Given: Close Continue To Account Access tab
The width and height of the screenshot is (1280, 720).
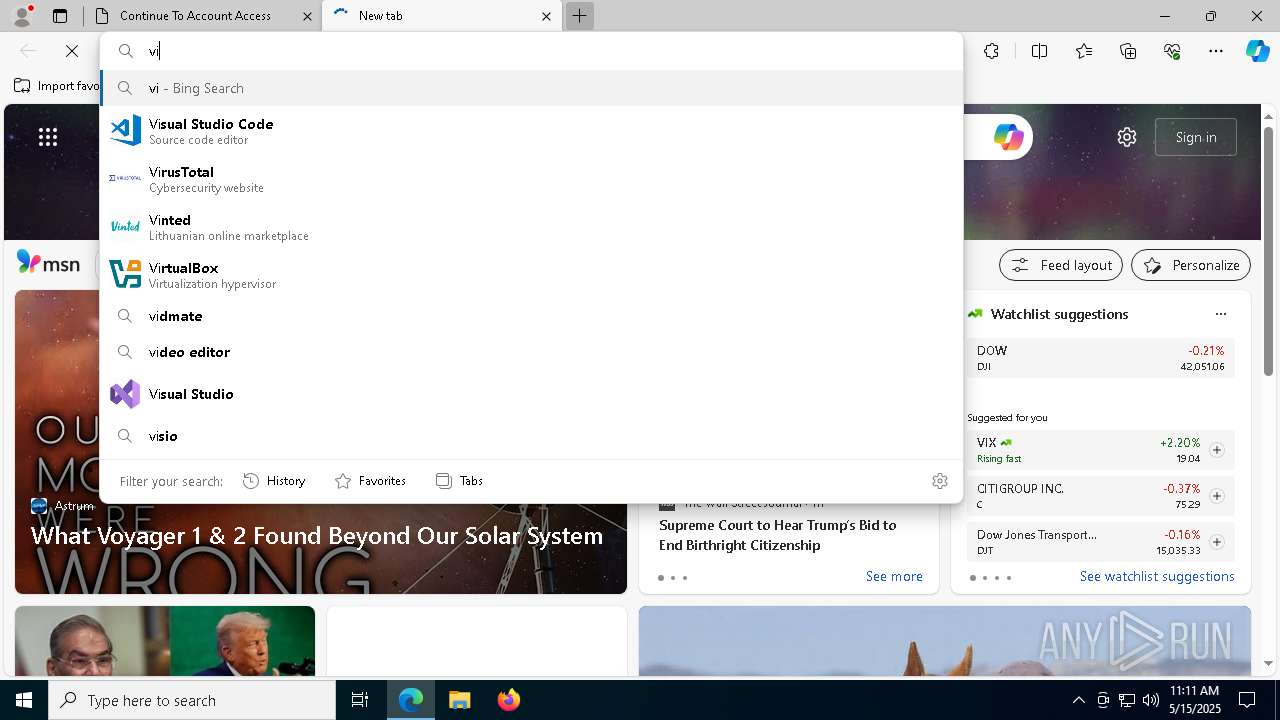Looking at the screenshot, I should [306, 16].
